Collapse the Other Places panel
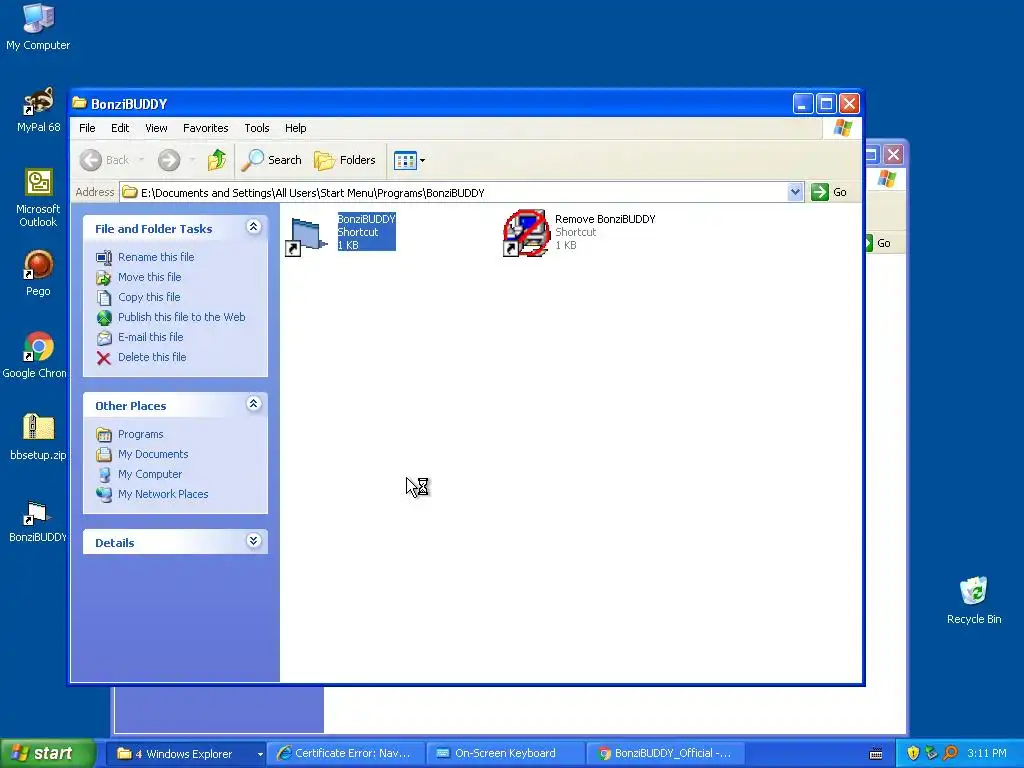This screenshot has width=1024, height=768. [x=253, y=404]
